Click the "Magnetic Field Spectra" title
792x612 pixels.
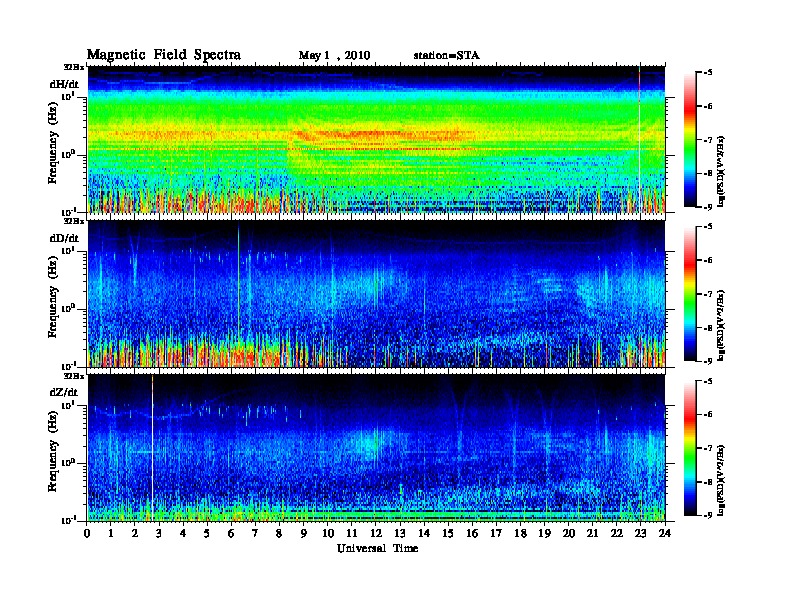point(164,55)
